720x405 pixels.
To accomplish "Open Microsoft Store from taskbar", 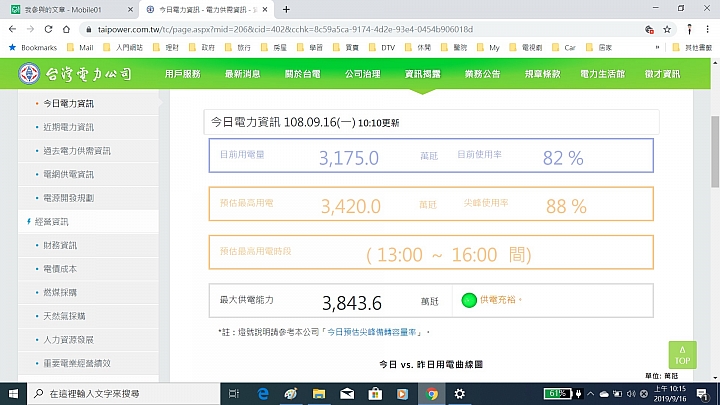I will (375, 394).
